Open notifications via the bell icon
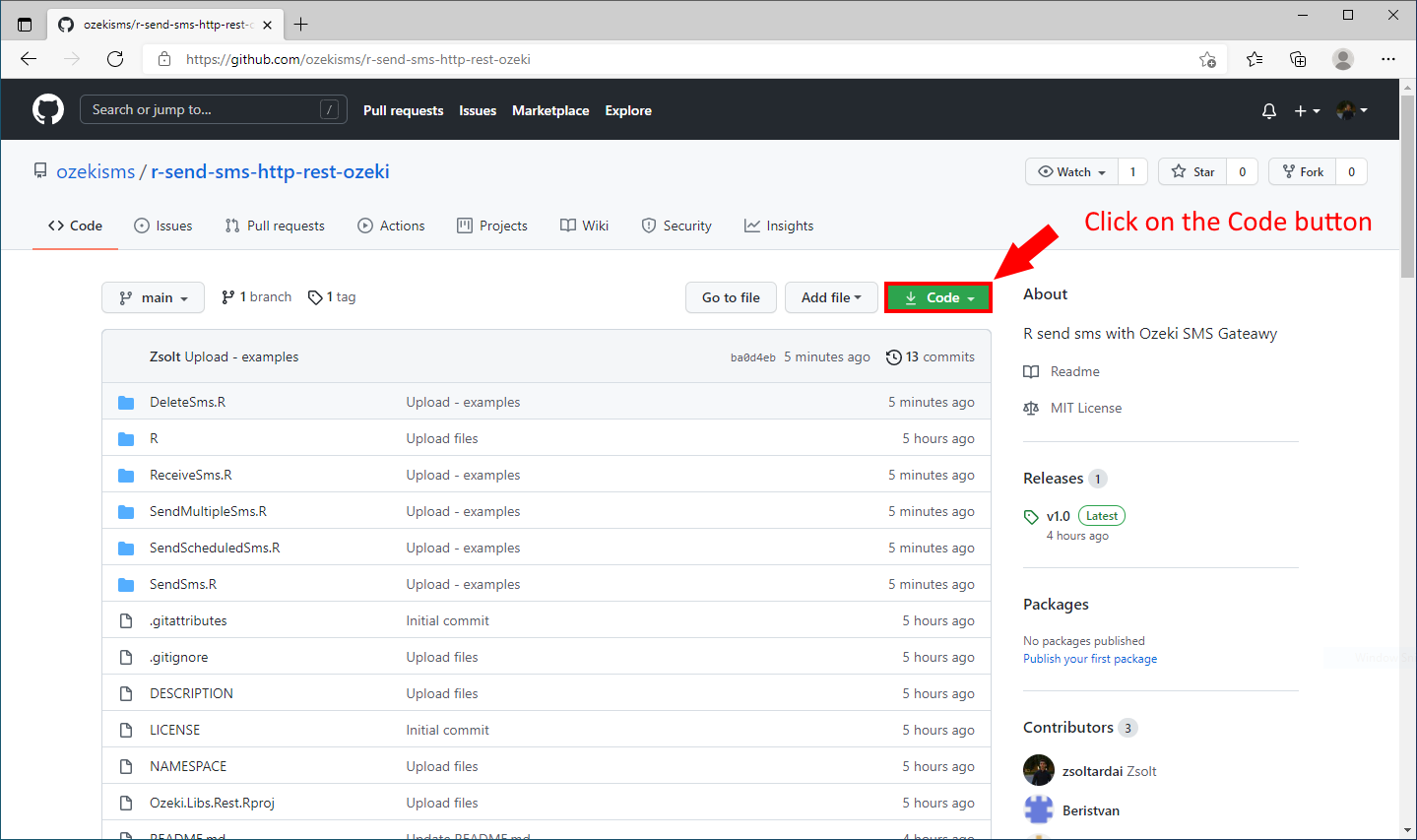Image resolution: width=1417 pixels, height=840 pixels. point(1268,110)
